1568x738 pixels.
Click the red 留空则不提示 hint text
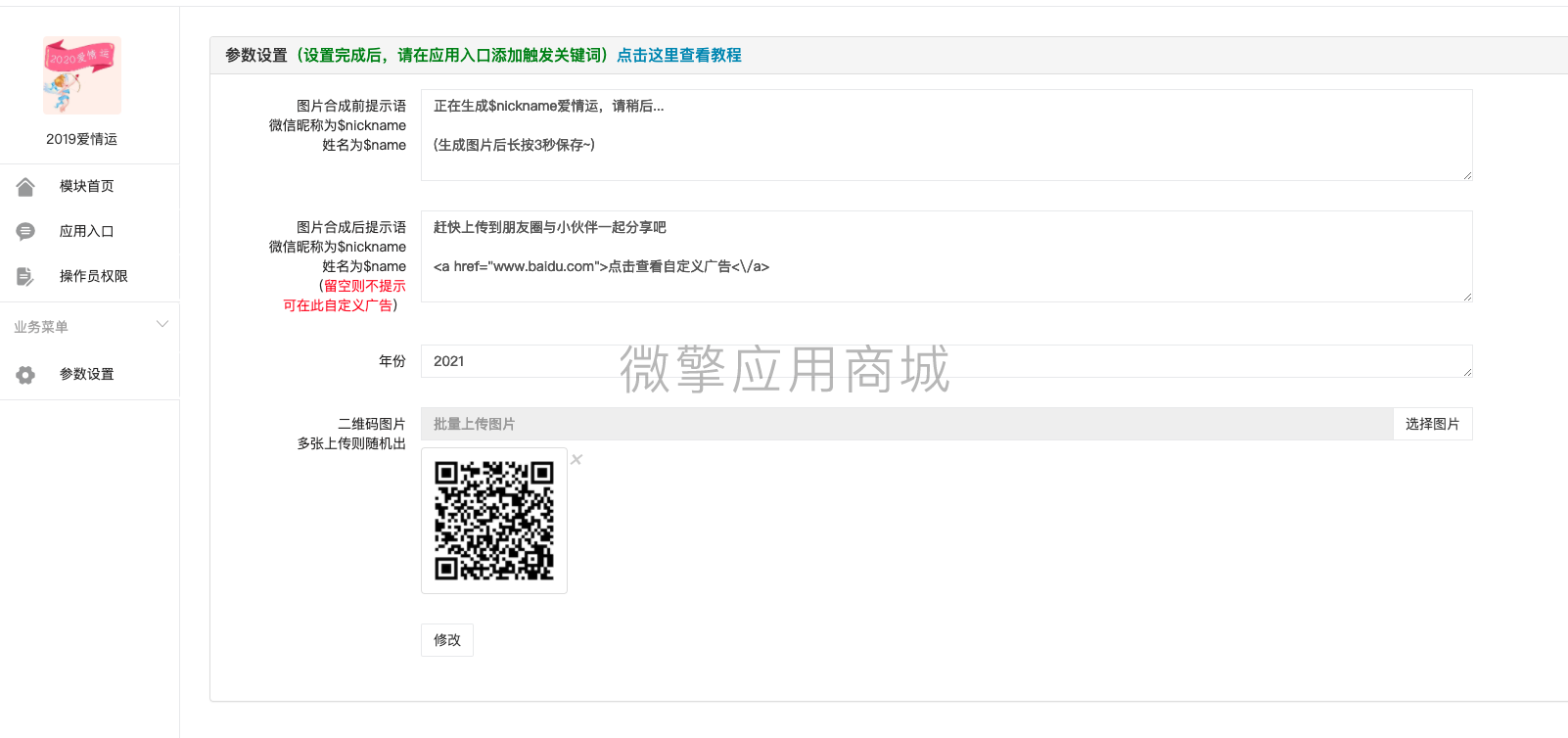point(365,286)
